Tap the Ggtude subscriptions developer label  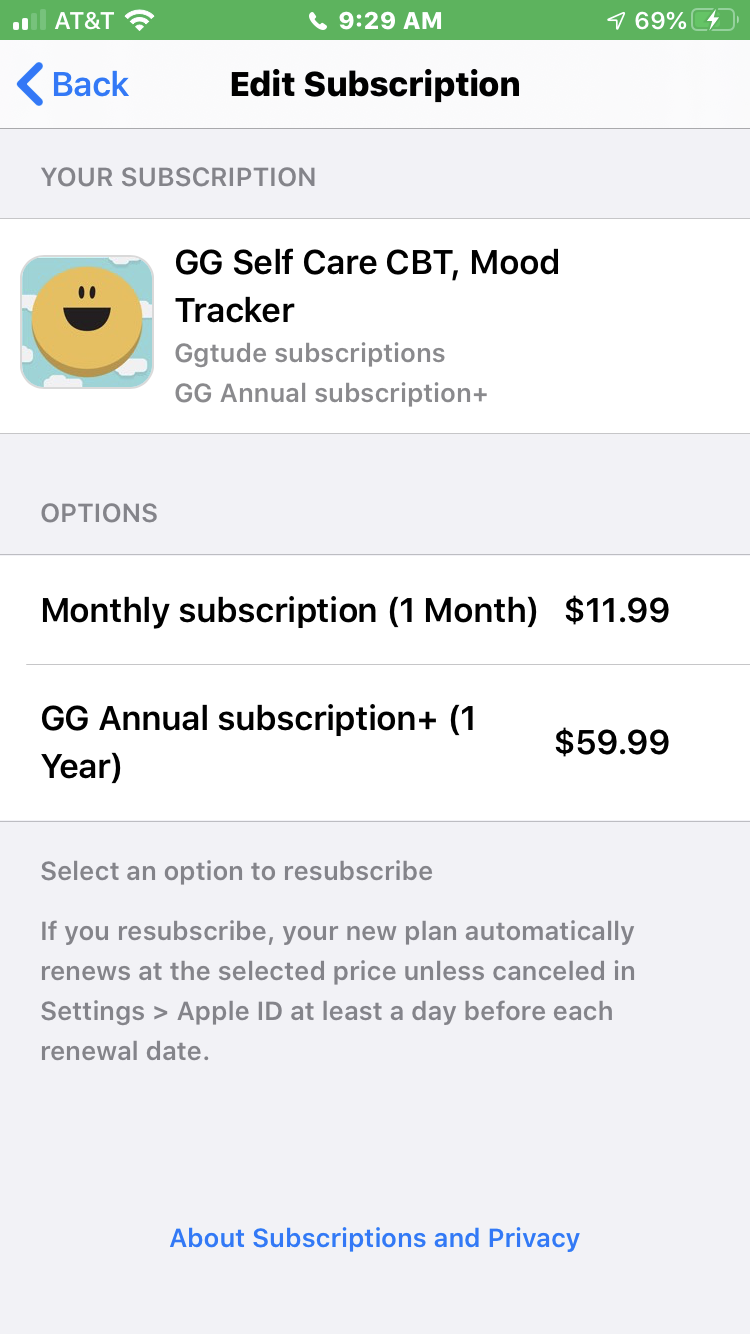(x=310, y=353)
